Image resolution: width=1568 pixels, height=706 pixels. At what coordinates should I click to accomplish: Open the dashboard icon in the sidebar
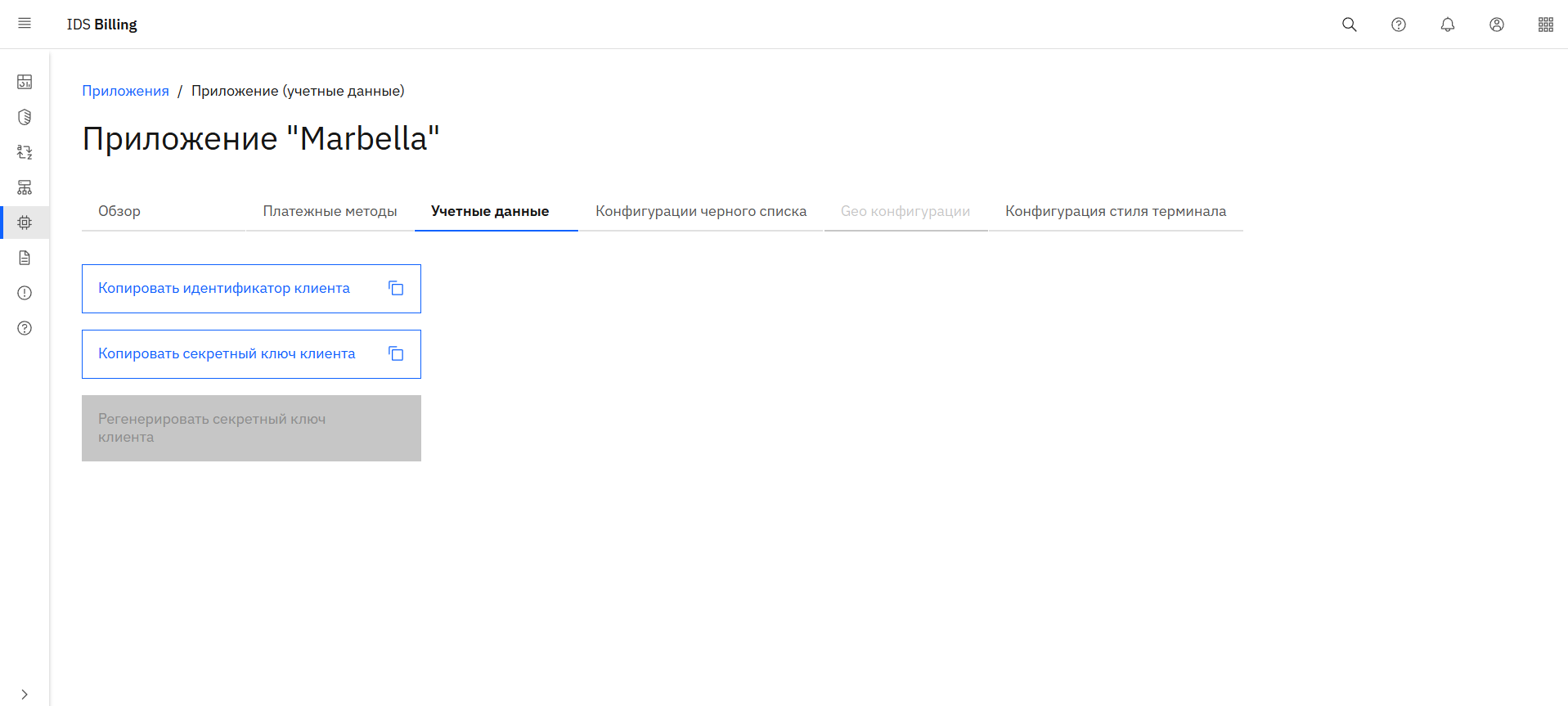click(x=25, y=82)
